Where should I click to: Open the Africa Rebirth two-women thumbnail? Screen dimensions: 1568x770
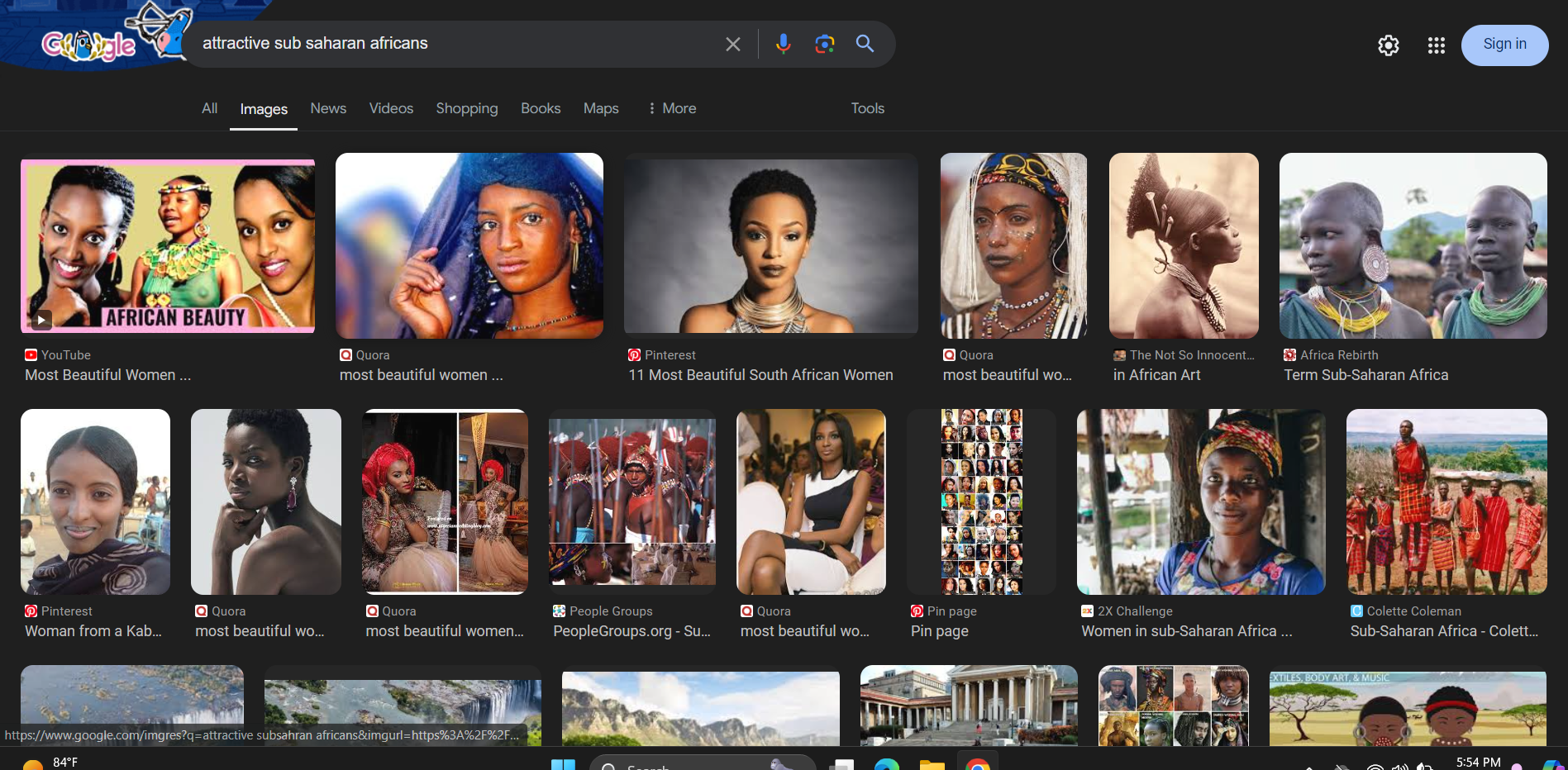[x=1413, y=245]
